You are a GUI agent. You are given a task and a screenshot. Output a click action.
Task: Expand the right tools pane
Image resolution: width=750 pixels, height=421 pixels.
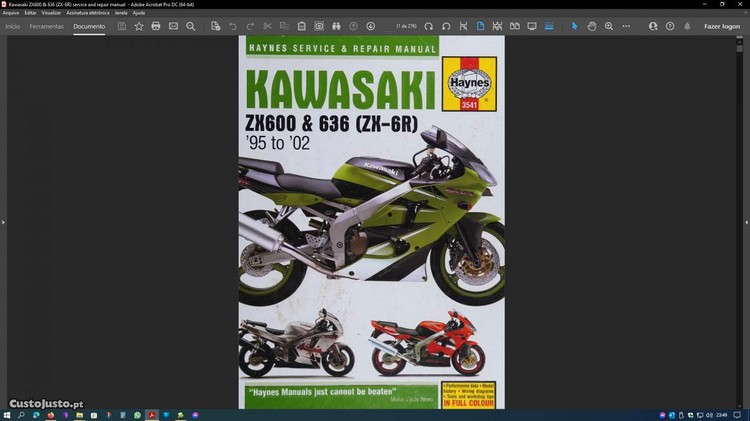point(746,222)
